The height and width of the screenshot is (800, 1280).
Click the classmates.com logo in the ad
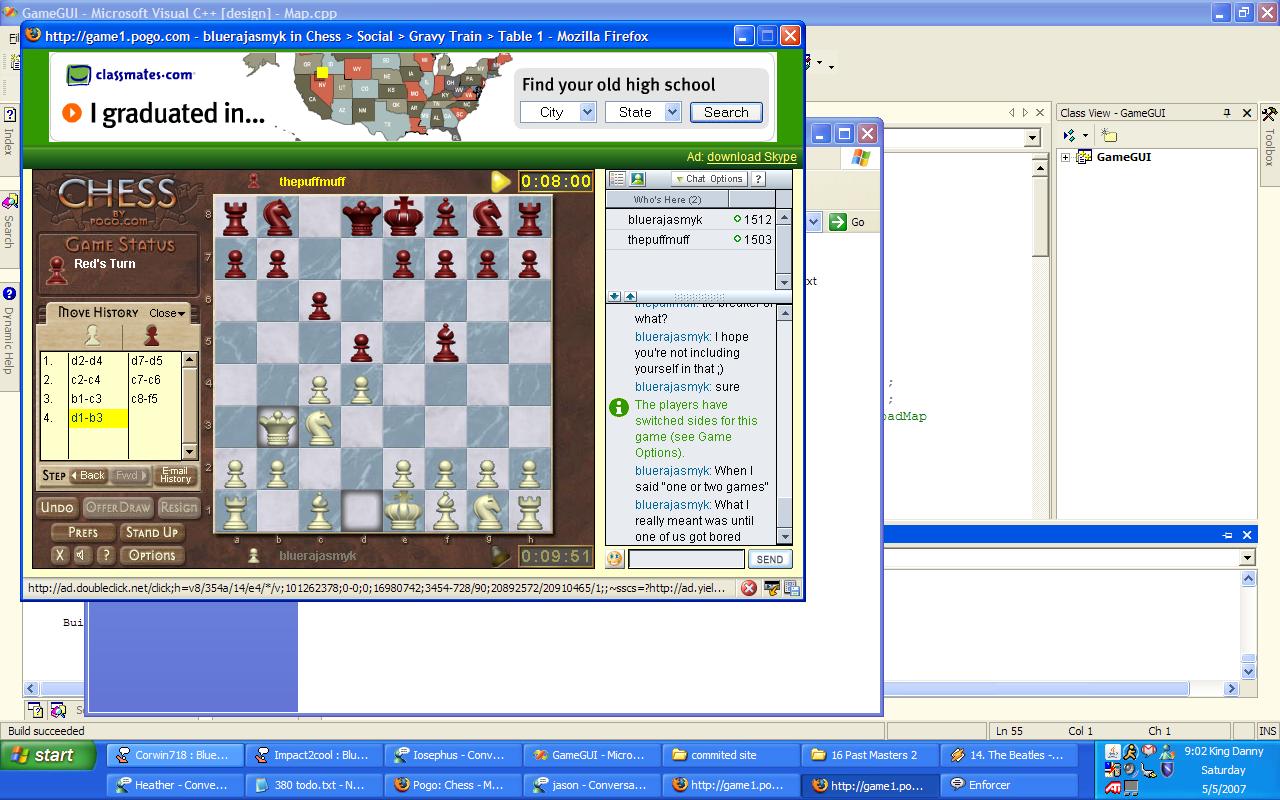(130, 75)
